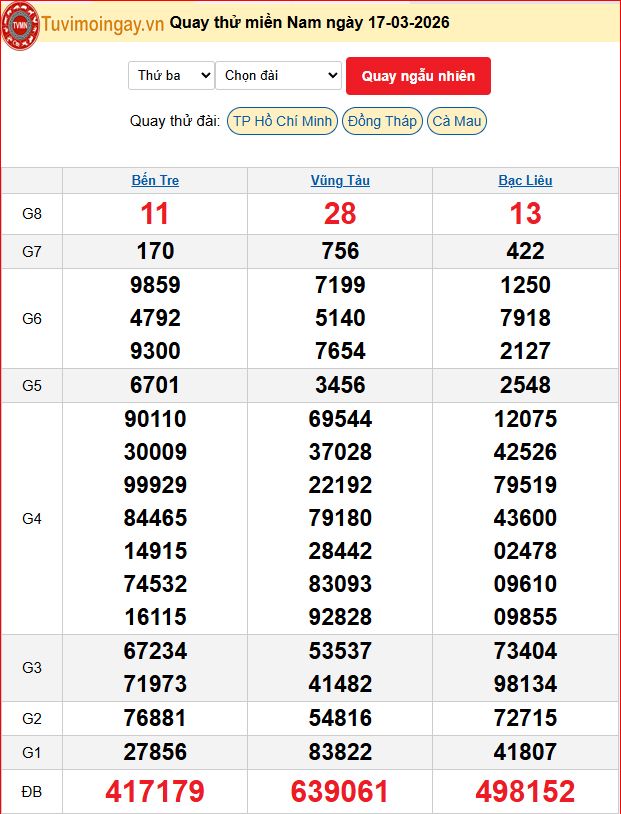Viewport: 621px width, 814px height.
Task: Click Bạc Liêu special prize number 498152
Action: click(525, 792)
